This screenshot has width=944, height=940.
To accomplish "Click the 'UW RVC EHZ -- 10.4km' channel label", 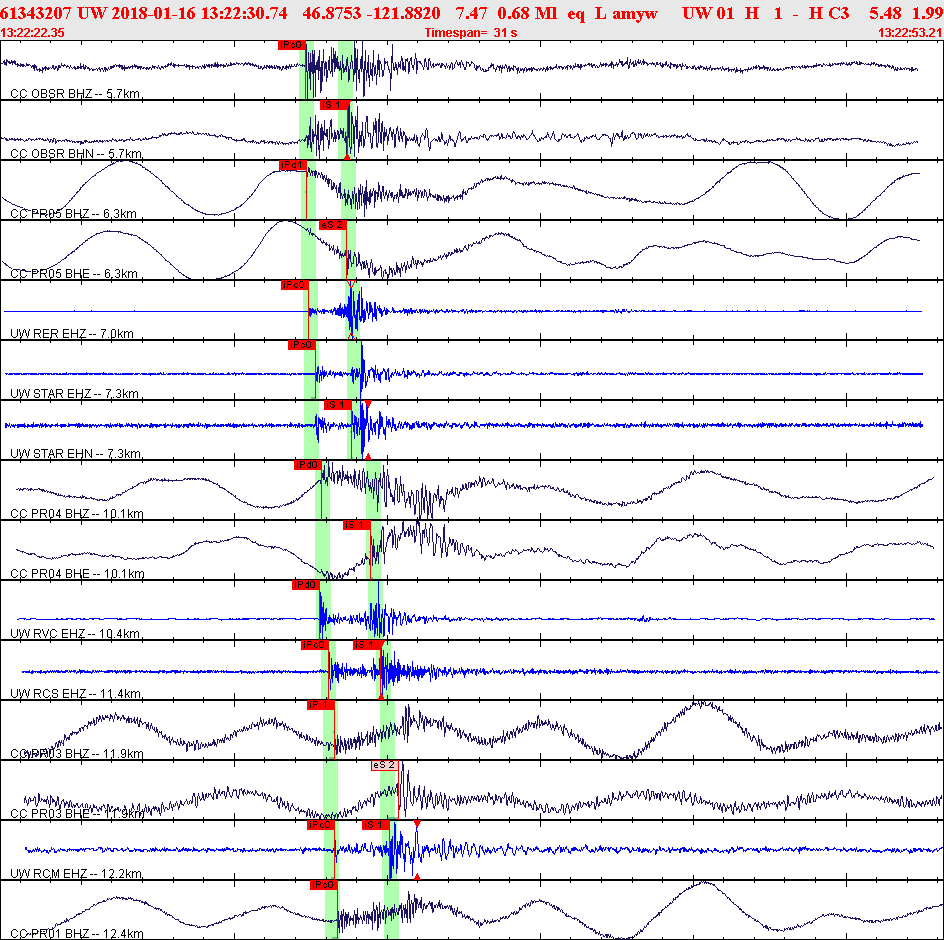I will [75, 633].
